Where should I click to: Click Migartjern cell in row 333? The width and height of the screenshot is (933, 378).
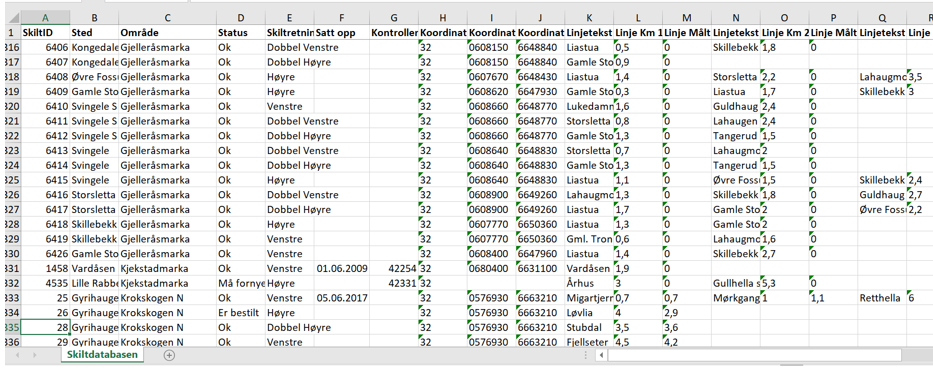click(x=589, y=298)
